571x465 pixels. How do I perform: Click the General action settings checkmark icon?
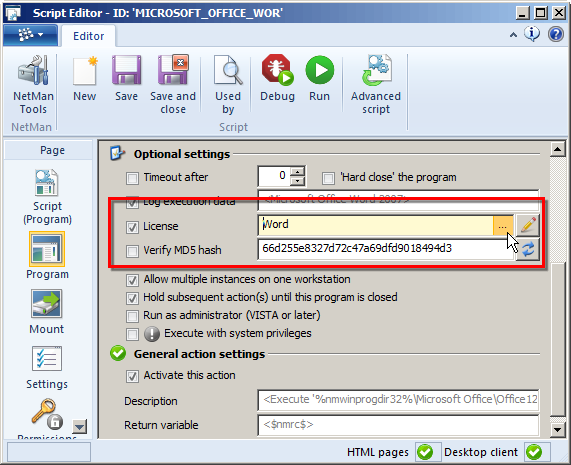click(x=118, y=353)
